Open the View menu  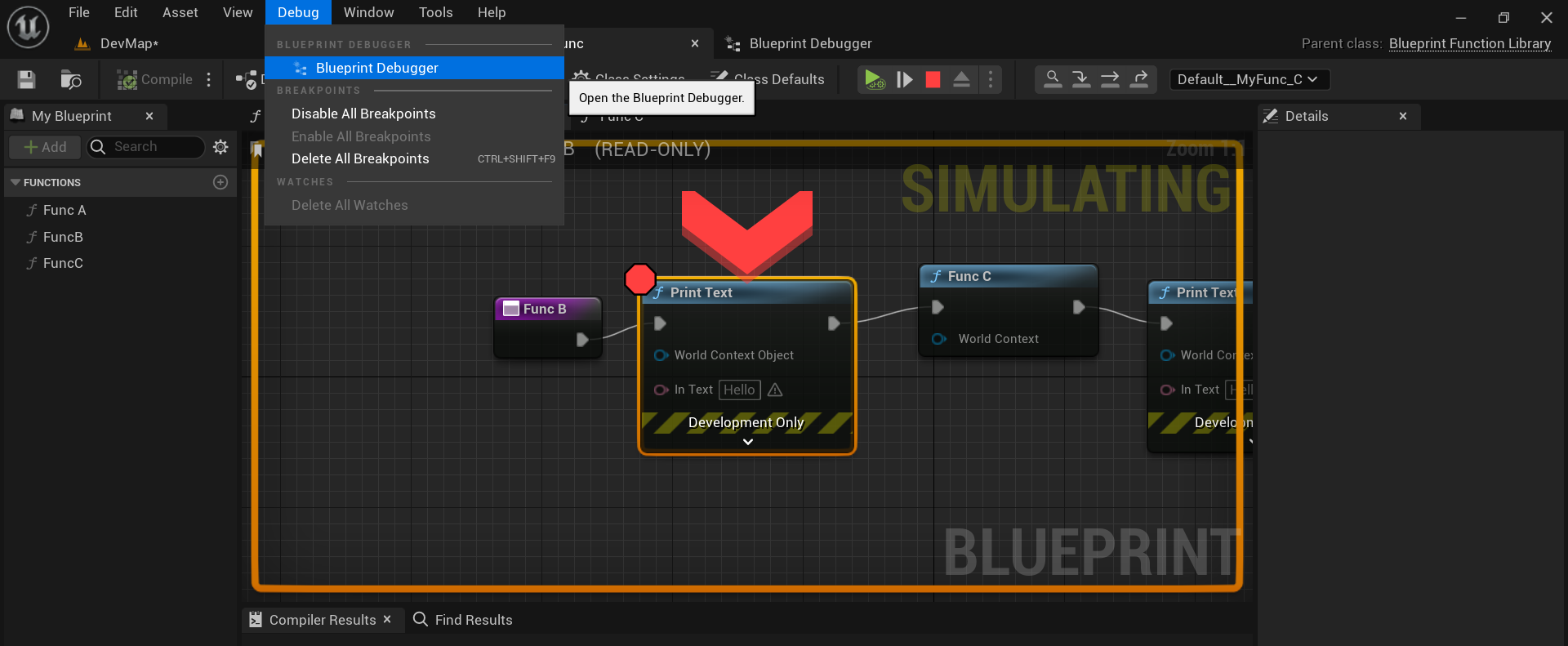click(238, 12)
